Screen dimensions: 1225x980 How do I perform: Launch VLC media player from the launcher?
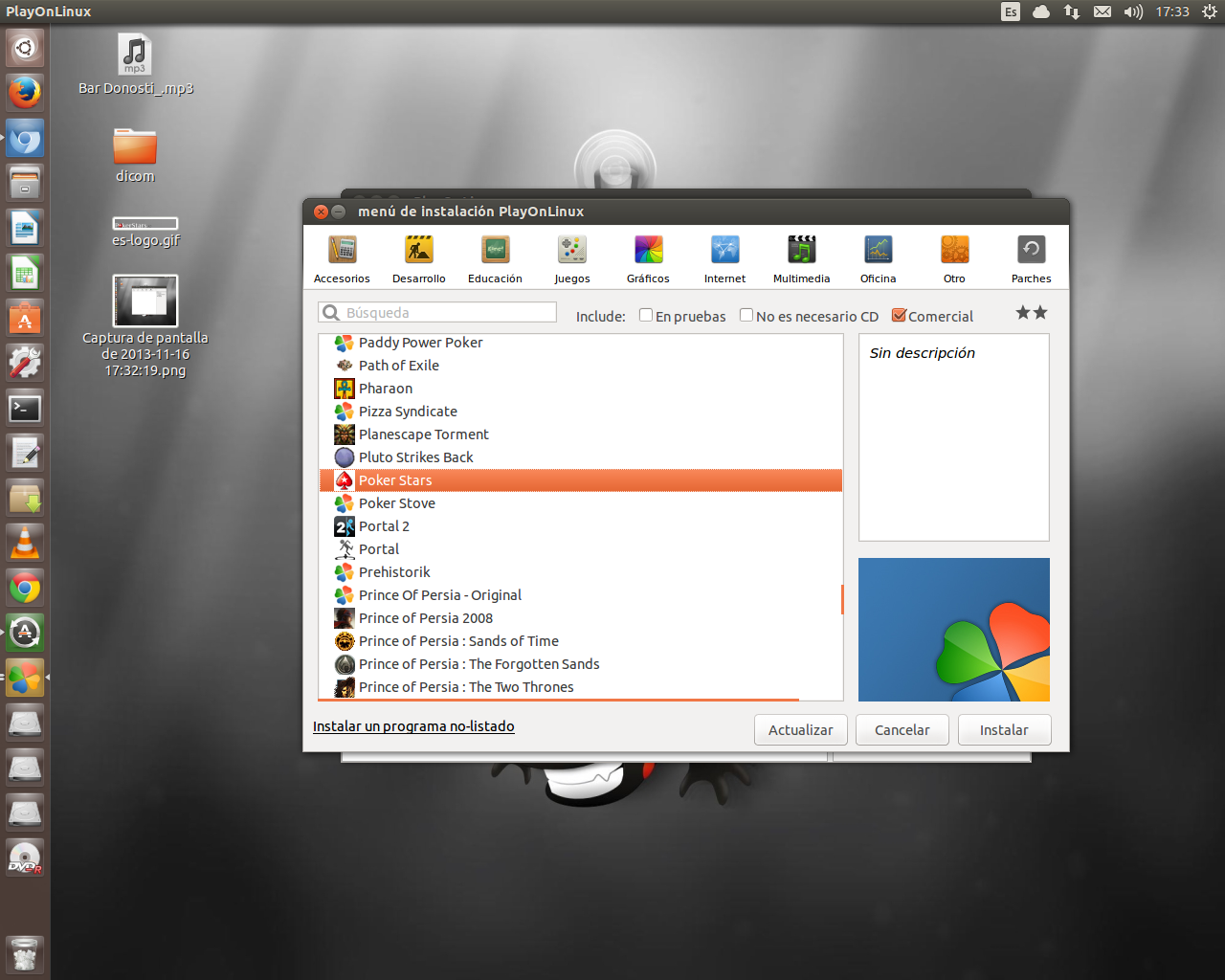coord(25,543)
